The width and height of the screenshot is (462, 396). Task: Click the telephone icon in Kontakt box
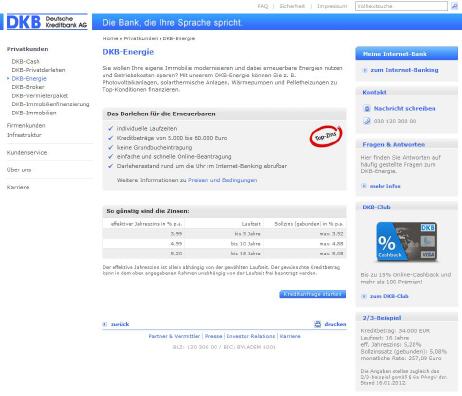[x=367, y=121]
